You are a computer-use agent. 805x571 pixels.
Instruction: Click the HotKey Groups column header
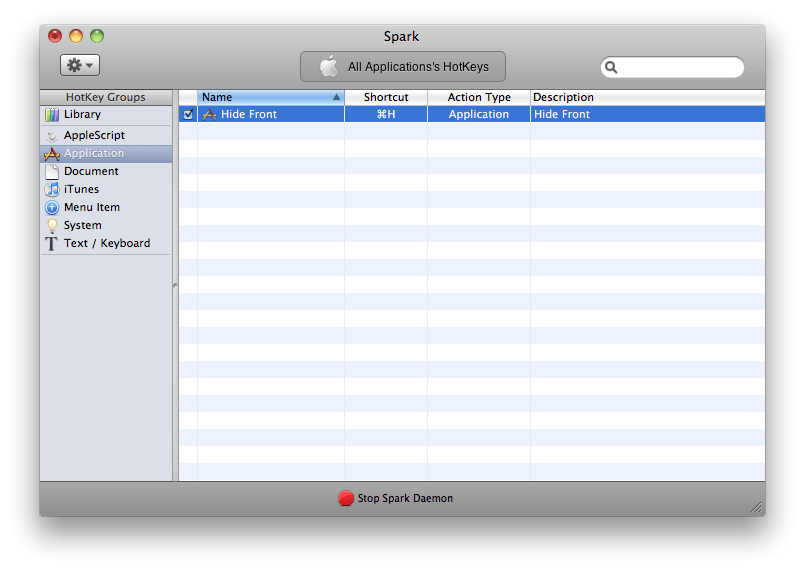[106, 97]
